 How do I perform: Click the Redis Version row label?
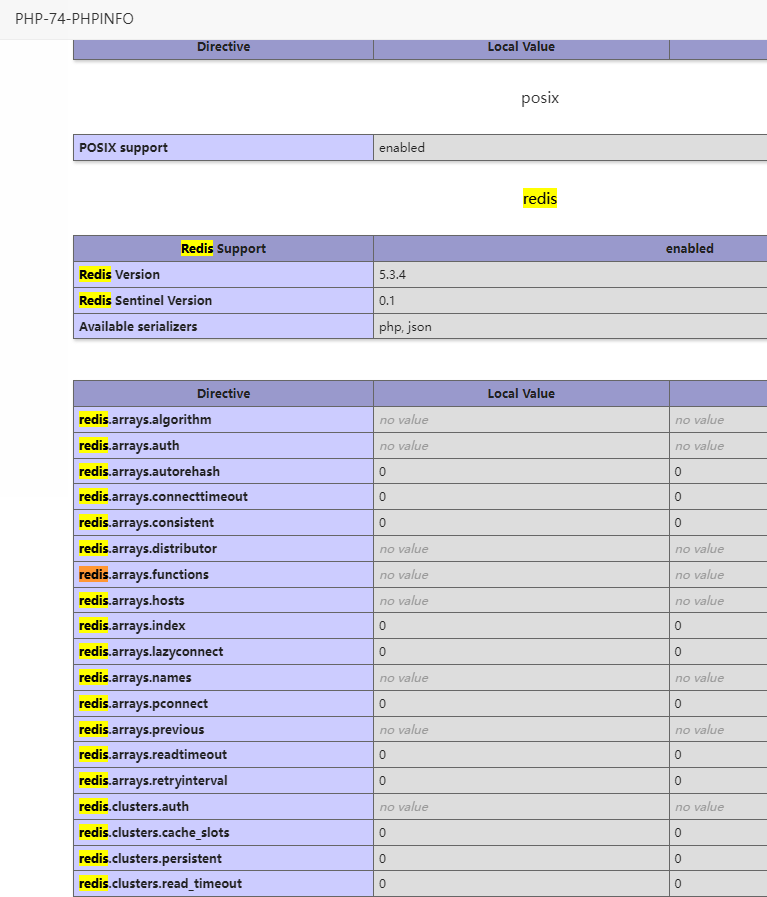[120, 275]
